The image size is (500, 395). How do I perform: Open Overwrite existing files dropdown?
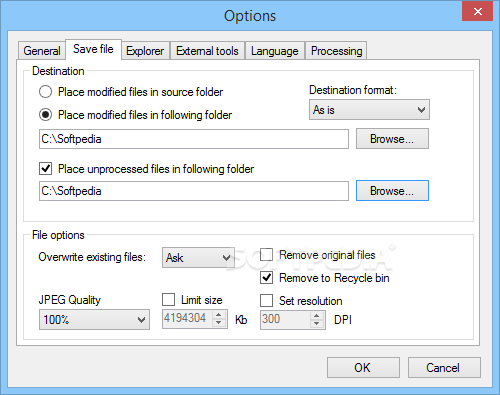click(198, 257)
